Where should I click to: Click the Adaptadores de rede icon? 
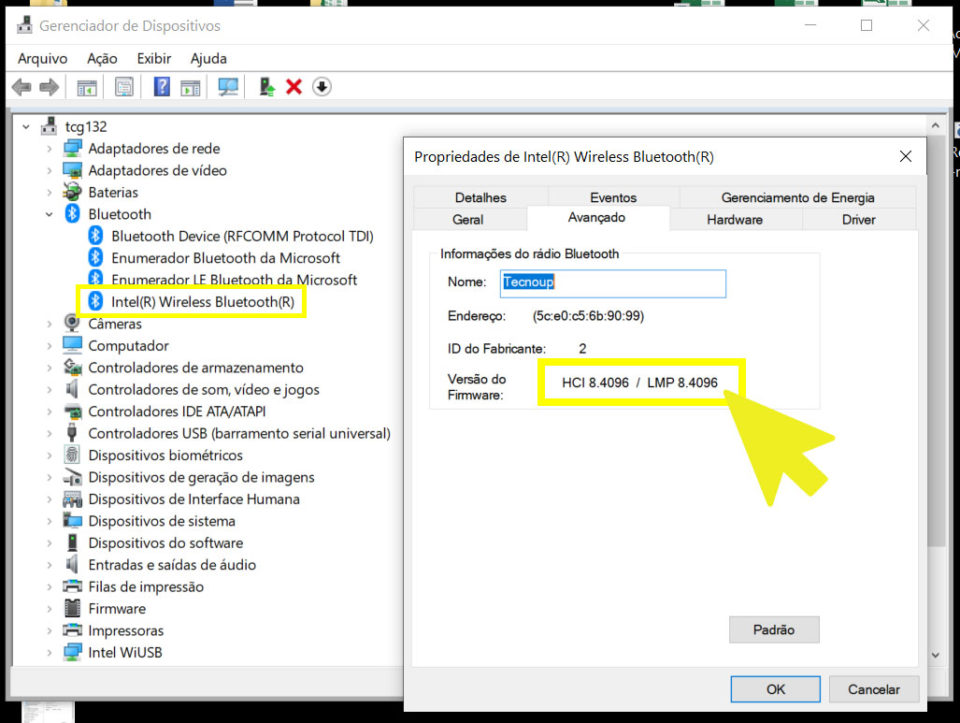pyautogui.click(x=72, y=148)
